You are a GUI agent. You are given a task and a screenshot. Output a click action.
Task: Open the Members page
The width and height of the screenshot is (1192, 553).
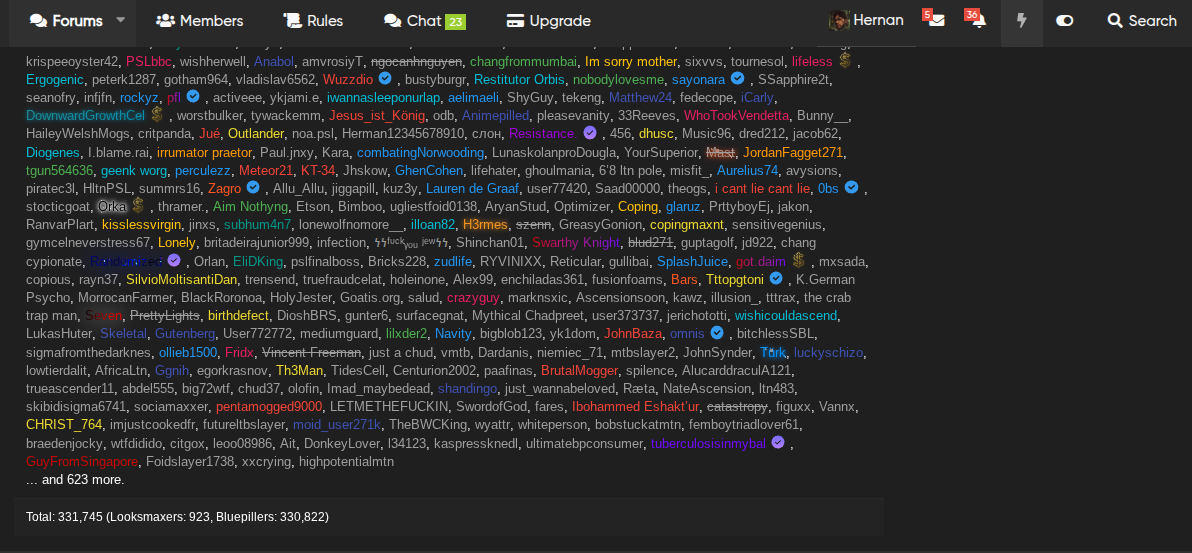(x=199, y=21)
